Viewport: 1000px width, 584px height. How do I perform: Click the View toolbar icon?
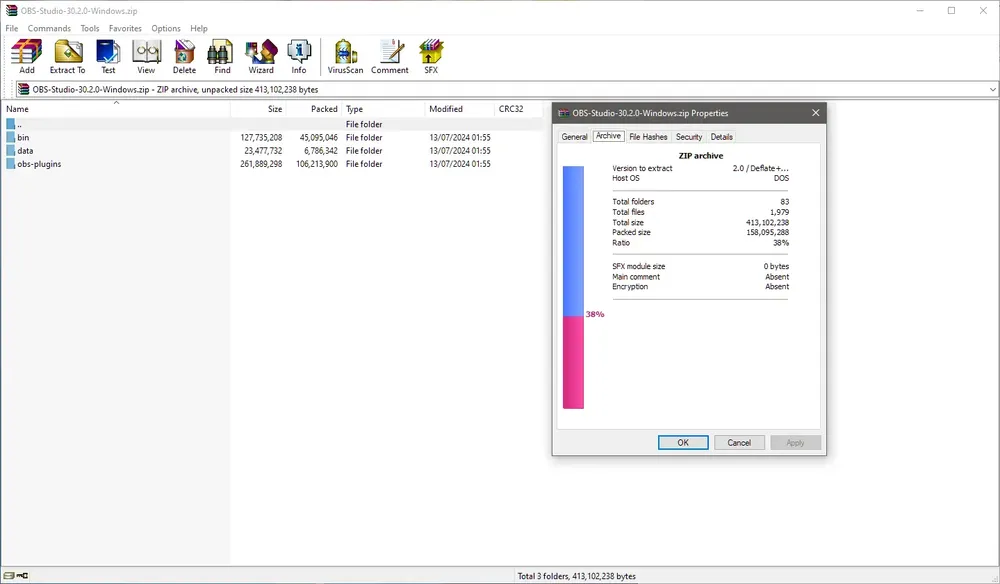pos(146,57)
